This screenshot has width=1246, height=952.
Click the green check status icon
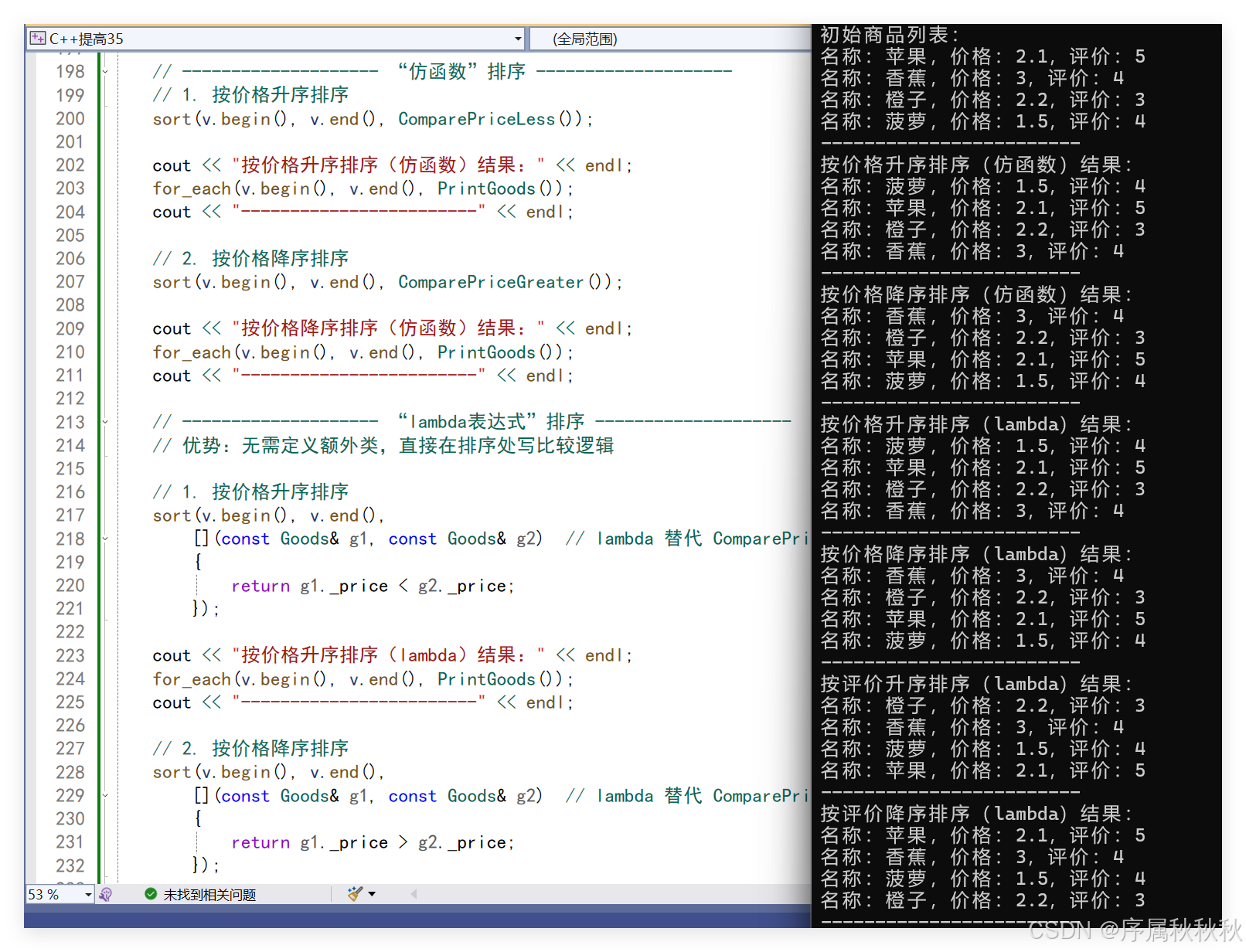click(151, 894)
